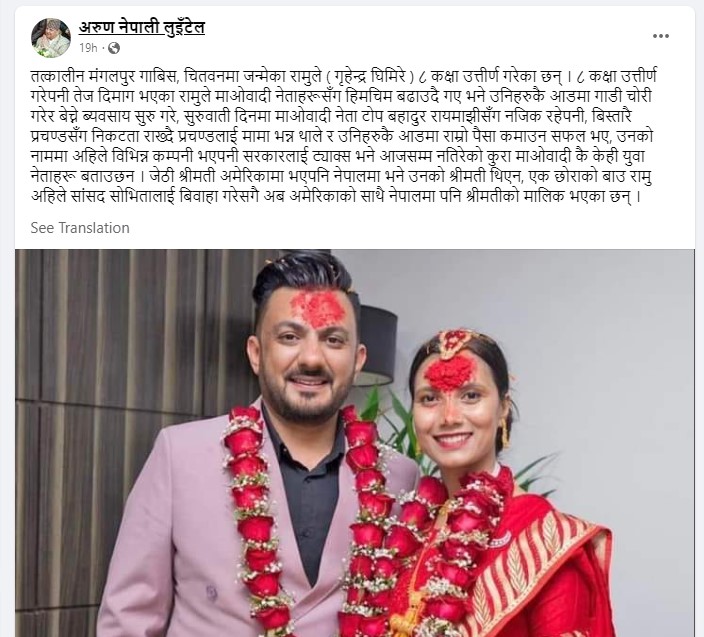Screen dimensions: 704x637
Task: Open the three-dot post options menu
Action: [660, 36]
